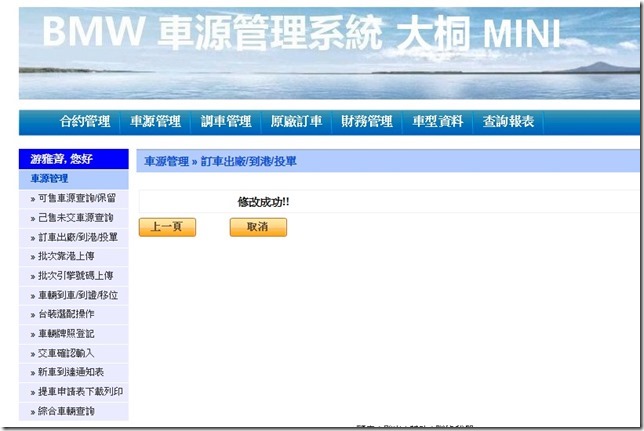Click the 車源管理 sidebar section header
Viewport: 644px width, 431px height.
74,179
